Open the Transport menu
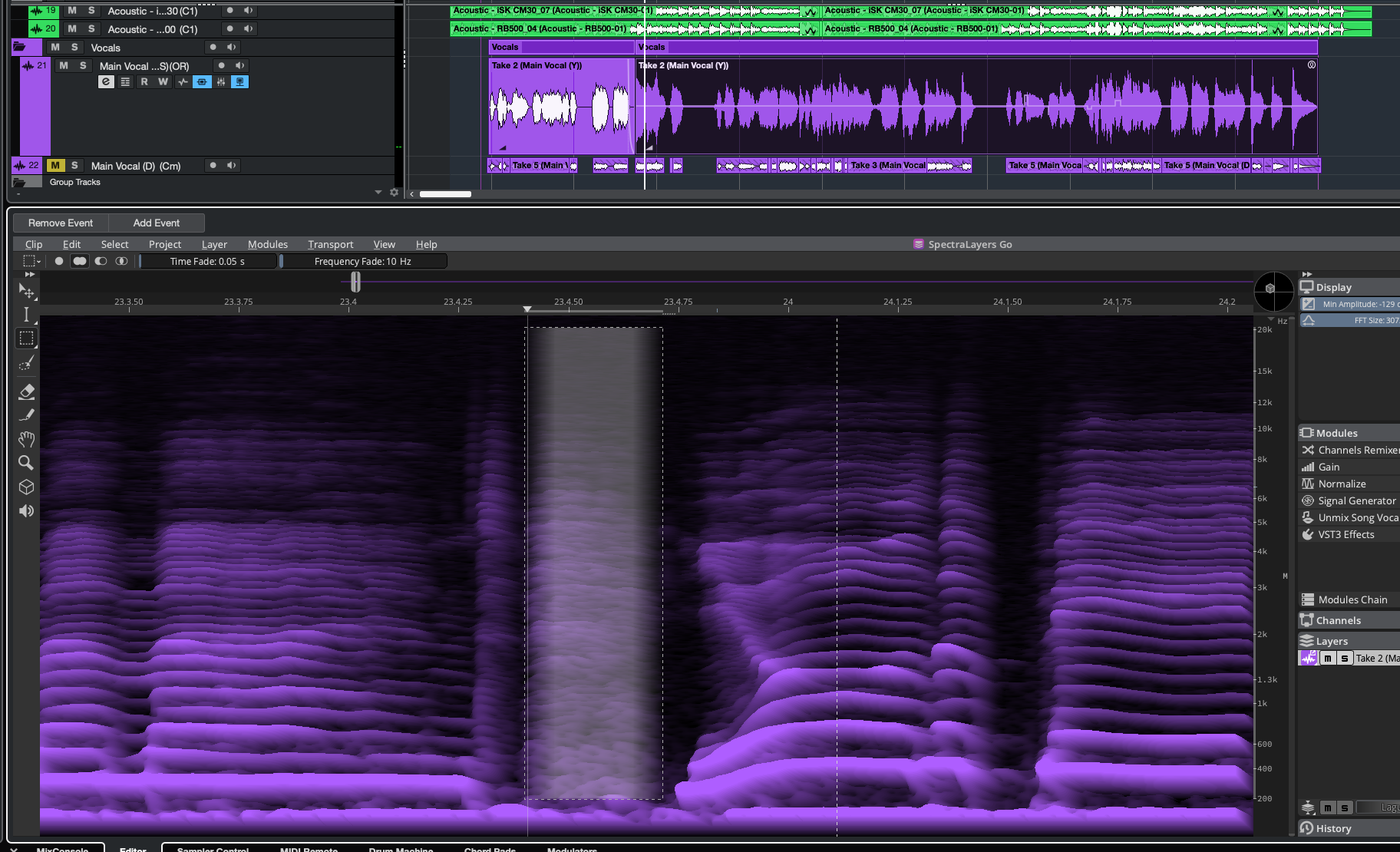The width and height of the screenshot is (1400, 852). pos(330,244)
